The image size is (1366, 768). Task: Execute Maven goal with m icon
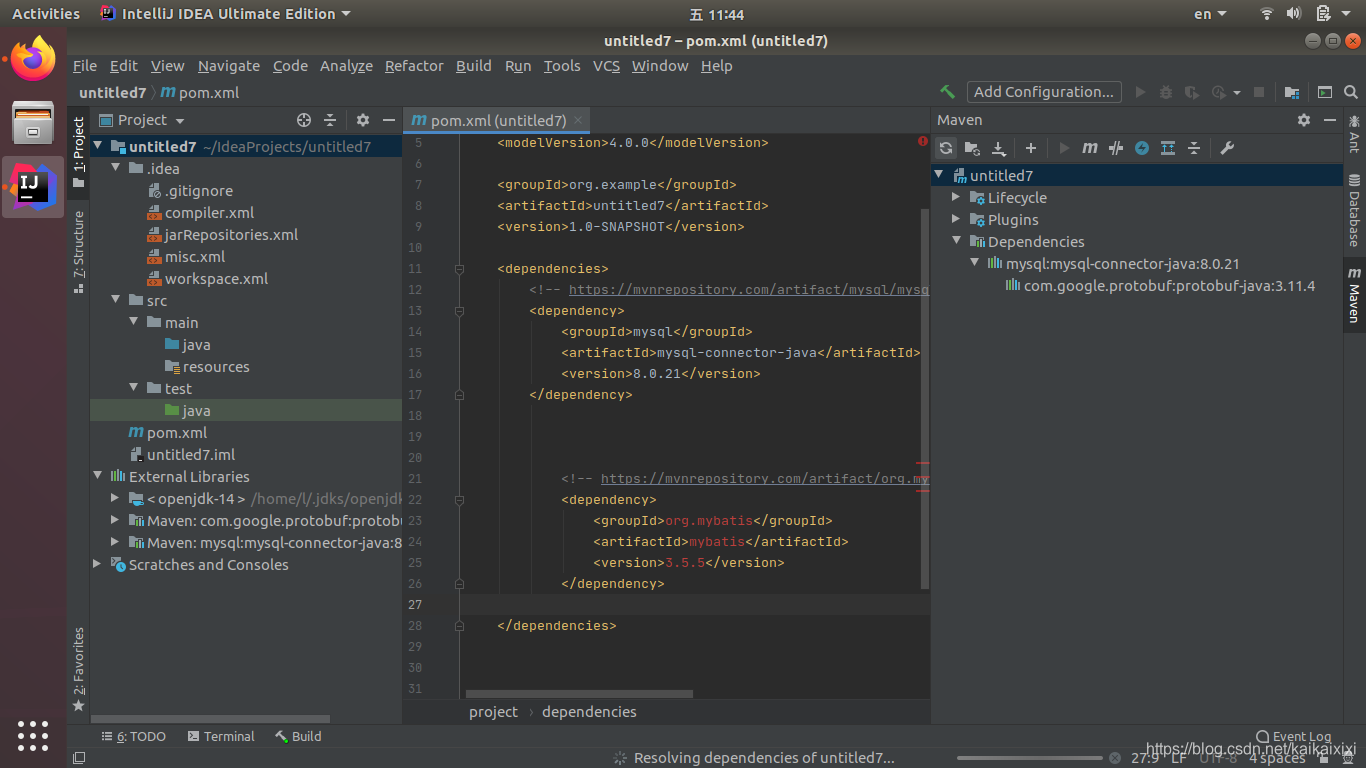click(x=1090, y=148)
